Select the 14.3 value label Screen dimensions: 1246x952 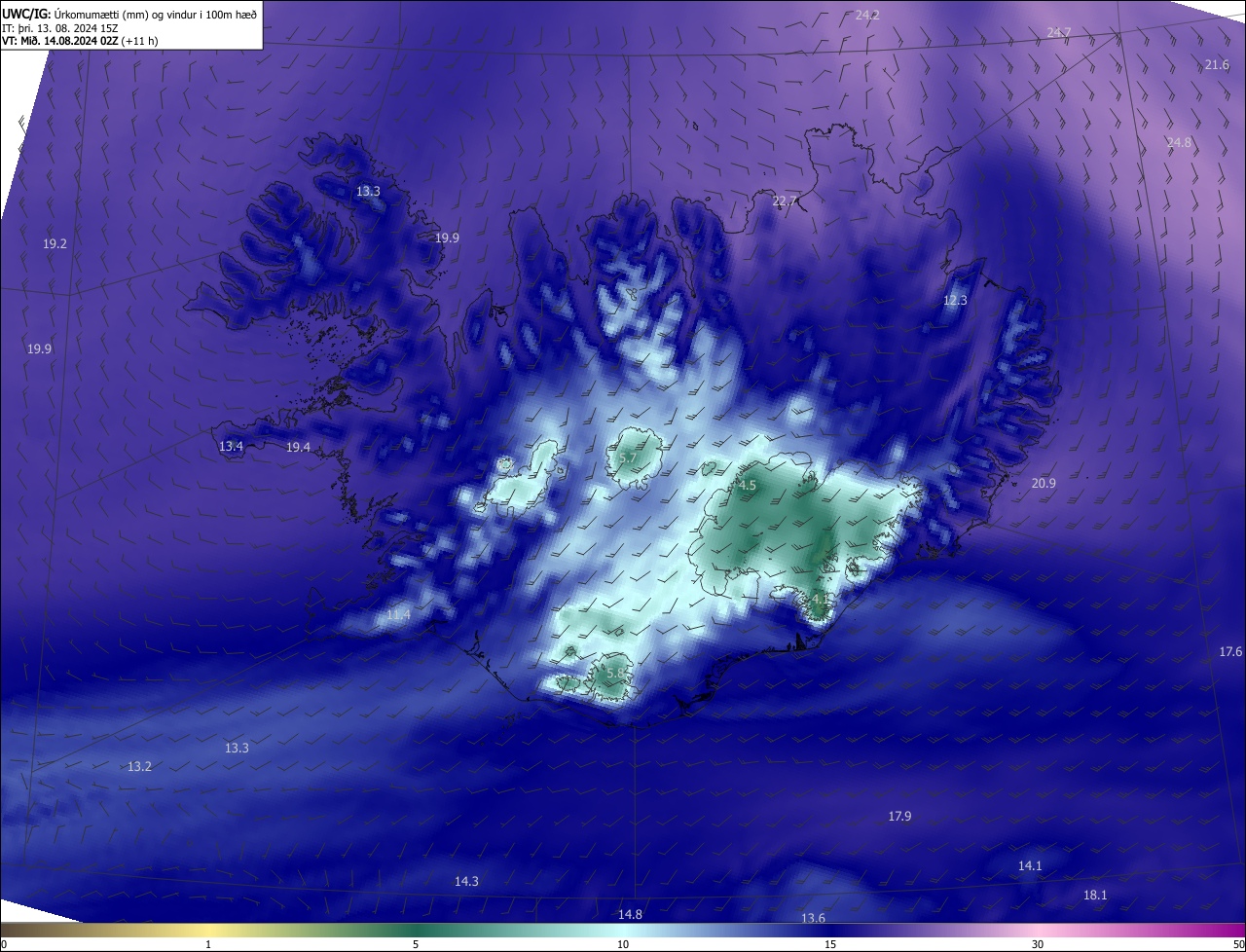466,881
